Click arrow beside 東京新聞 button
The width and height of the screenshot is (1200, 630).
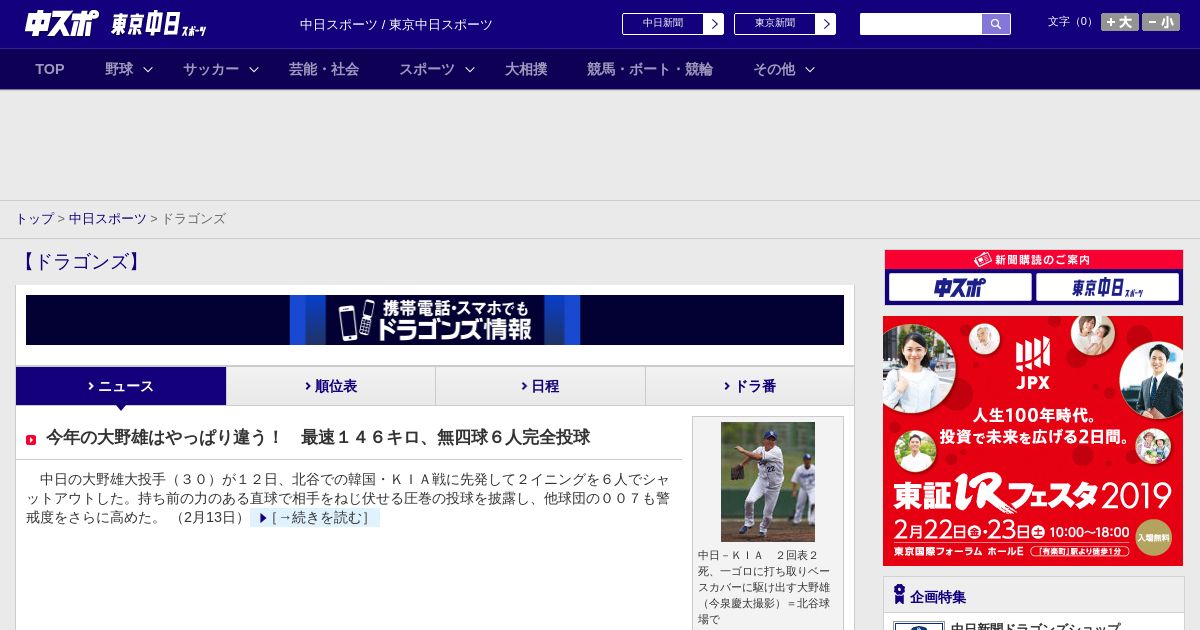[x=826, y=24]
